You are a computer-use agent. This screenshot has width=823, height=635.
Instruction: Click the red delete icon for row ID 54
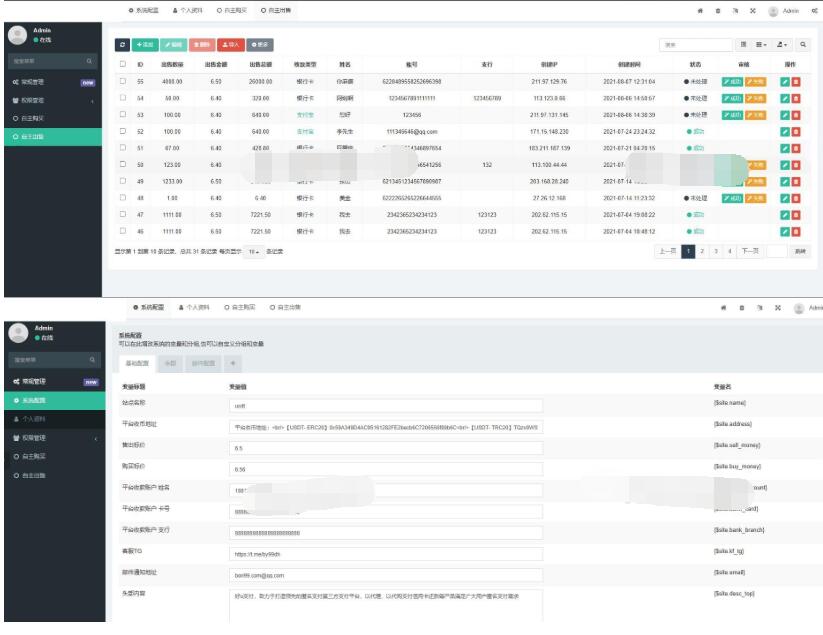point(796,99)
